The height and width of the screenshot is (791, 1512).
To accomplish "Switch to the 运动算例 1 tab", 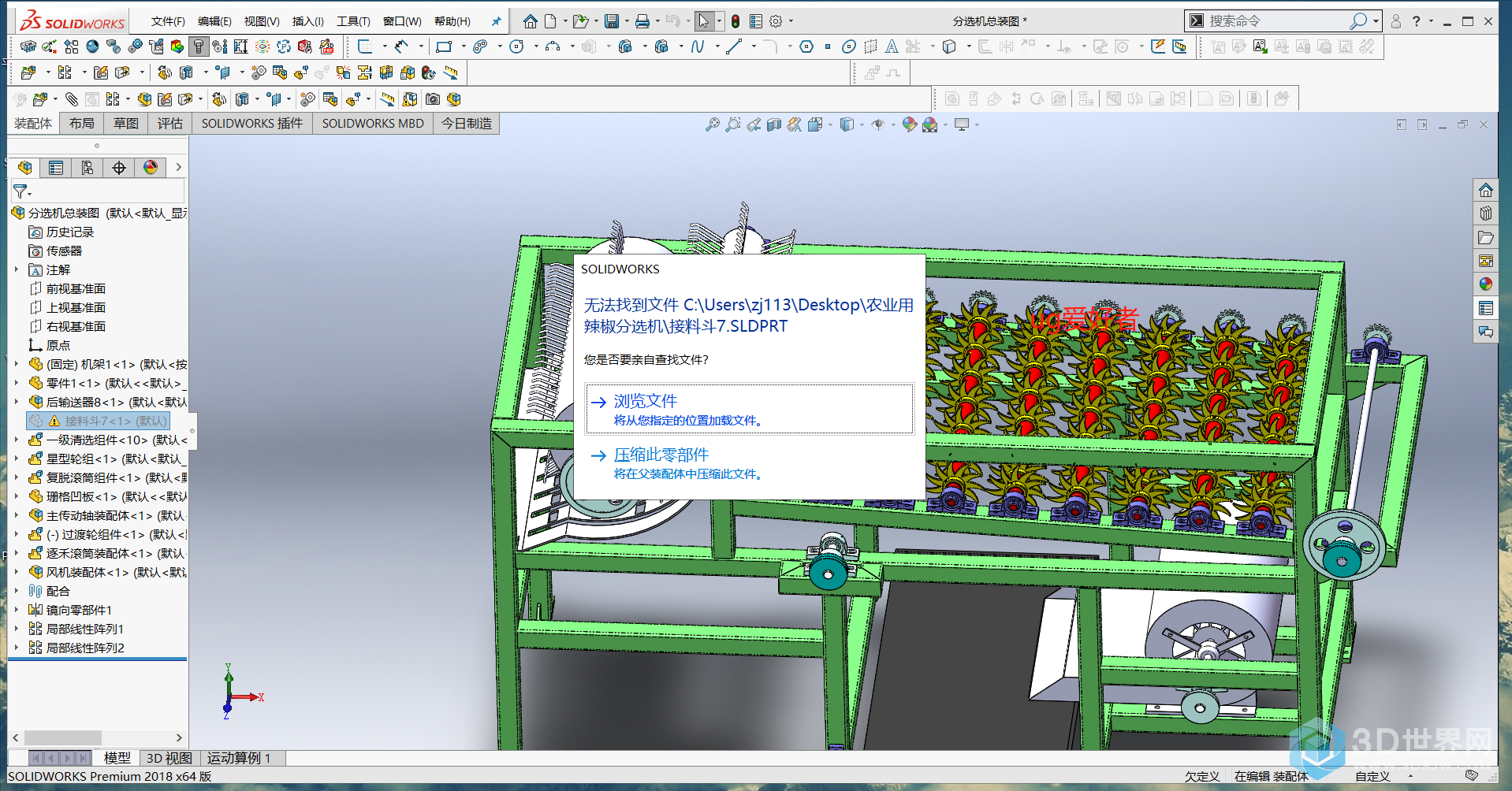I will point(239,758).
